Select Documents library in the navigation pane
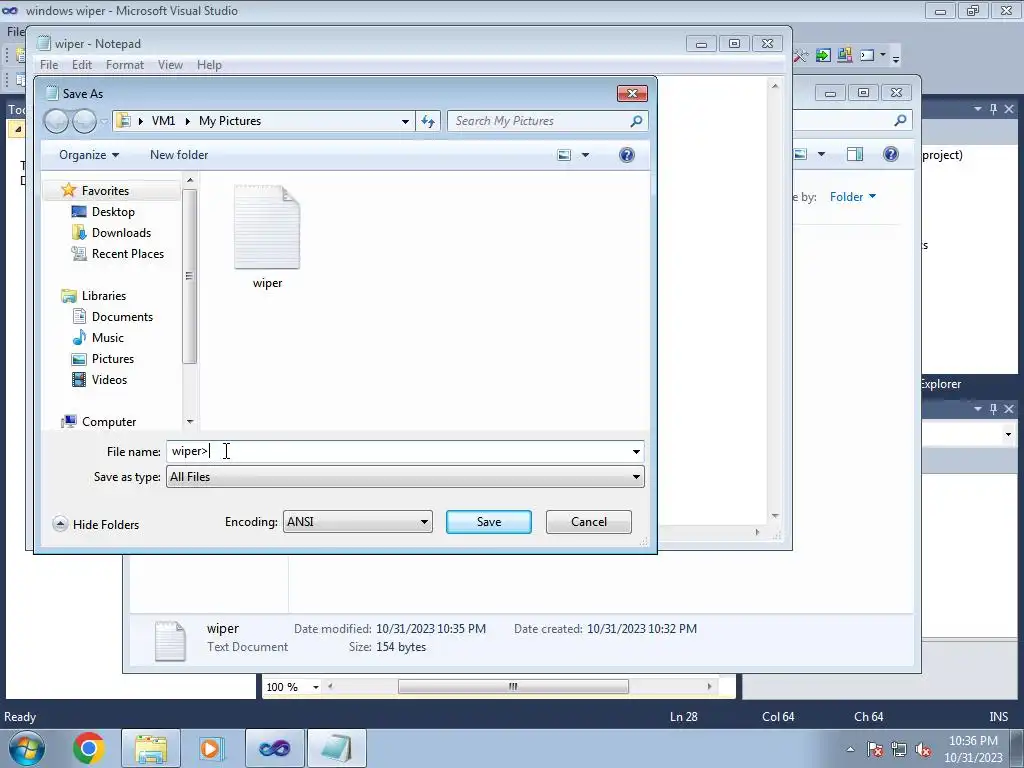Viewport: 1024px width, 768px height. pyautogui.click(x=122, y=317)
